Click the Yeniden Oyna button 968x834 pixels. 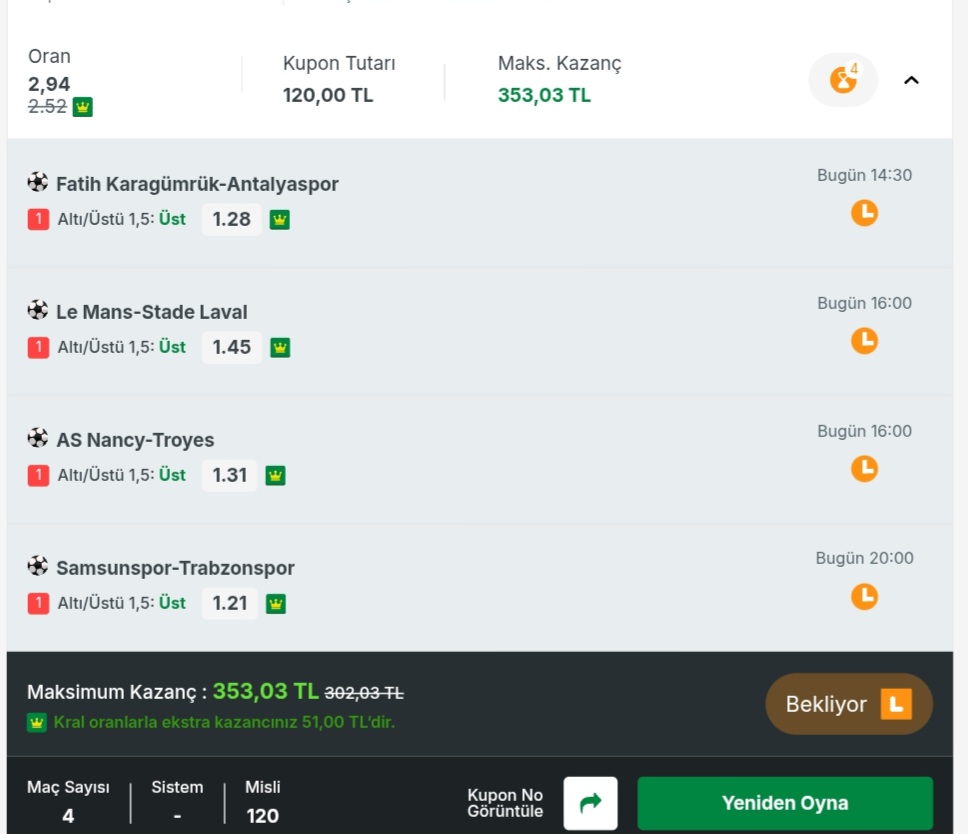point(785,803)
